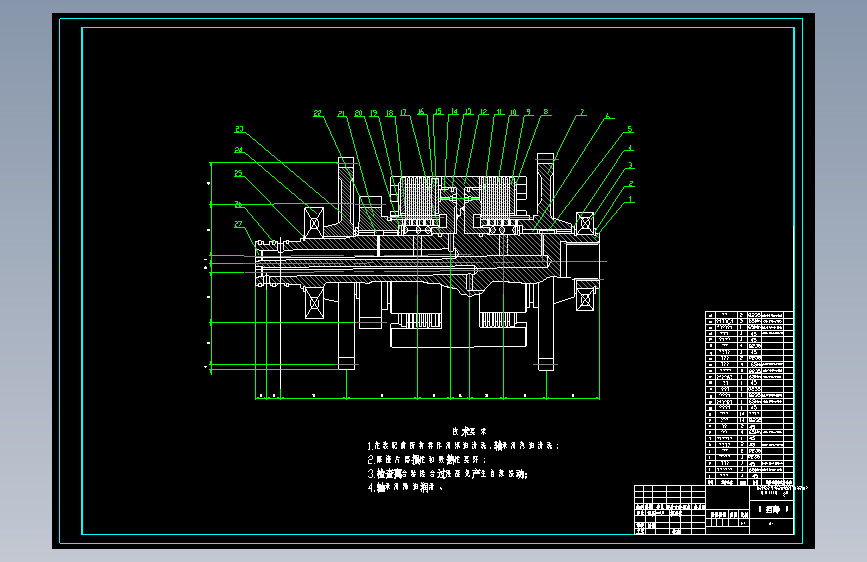
Task: Select balloon label 20
Action: [358, 113]
